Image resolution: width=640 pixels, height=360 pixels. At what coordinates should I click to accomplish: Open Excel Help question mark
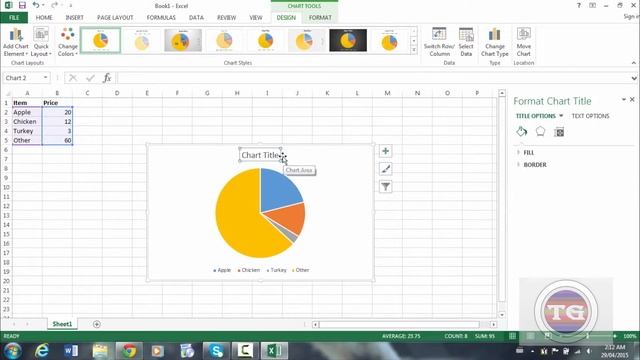579,6
